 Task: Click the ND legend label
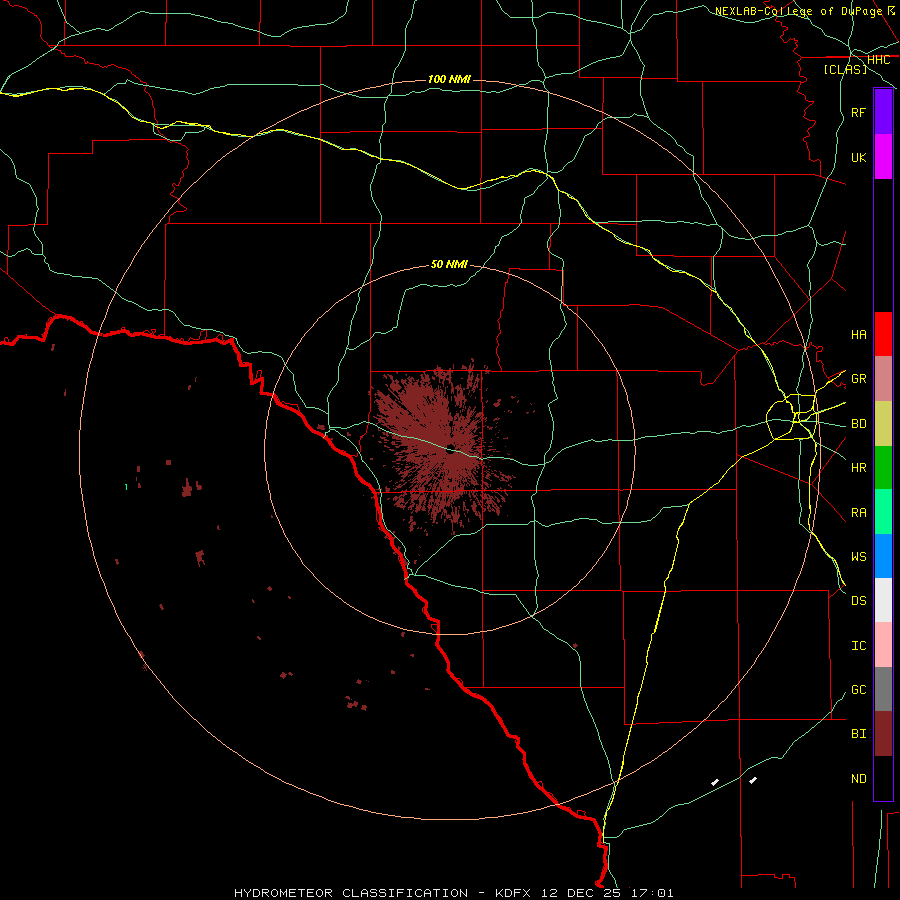858,779
